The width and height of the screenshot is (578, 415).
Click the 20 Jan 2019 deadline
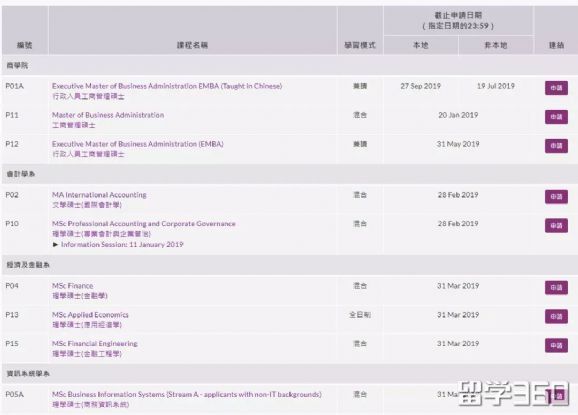click(458, 115)
